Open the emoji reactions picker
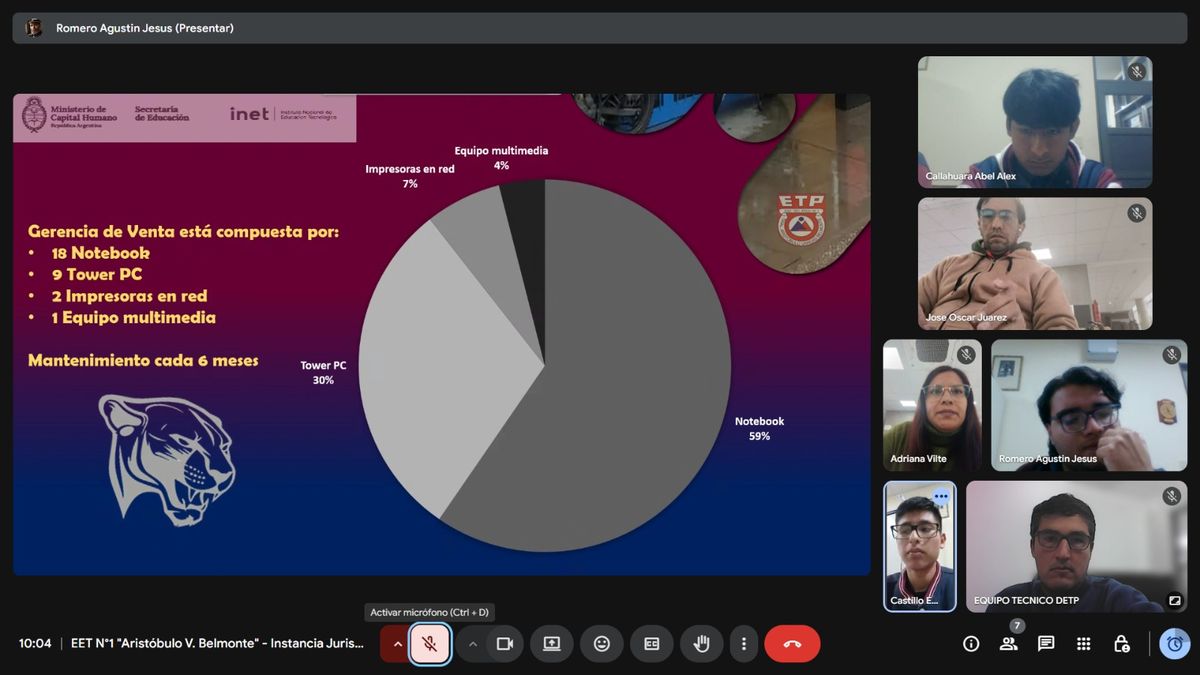Image resolution: width=1200 pixels, height=675 pixels. pos(602,644)
